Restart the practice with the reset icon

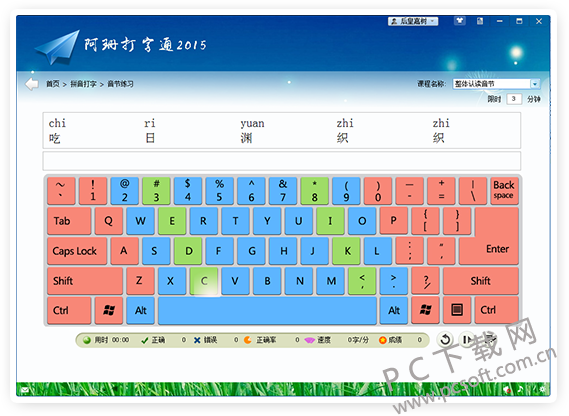(x=445, y=340)
